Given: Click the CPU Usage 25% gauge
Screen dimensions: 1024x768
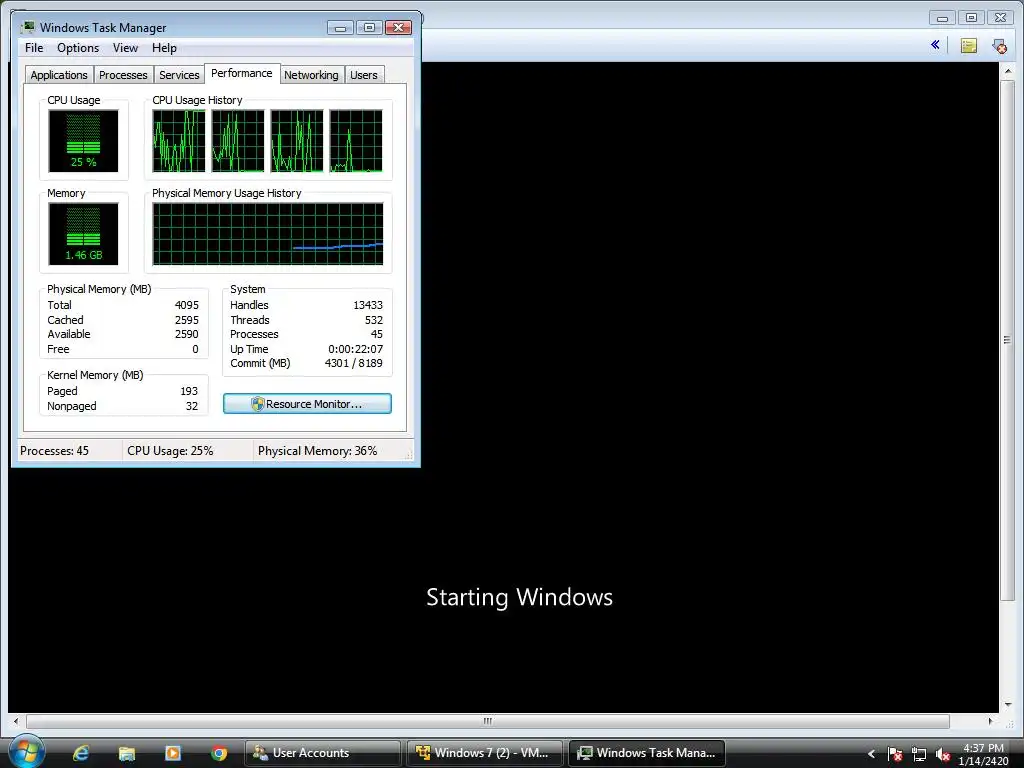Looking at the screenshot, I should (84, 140).
